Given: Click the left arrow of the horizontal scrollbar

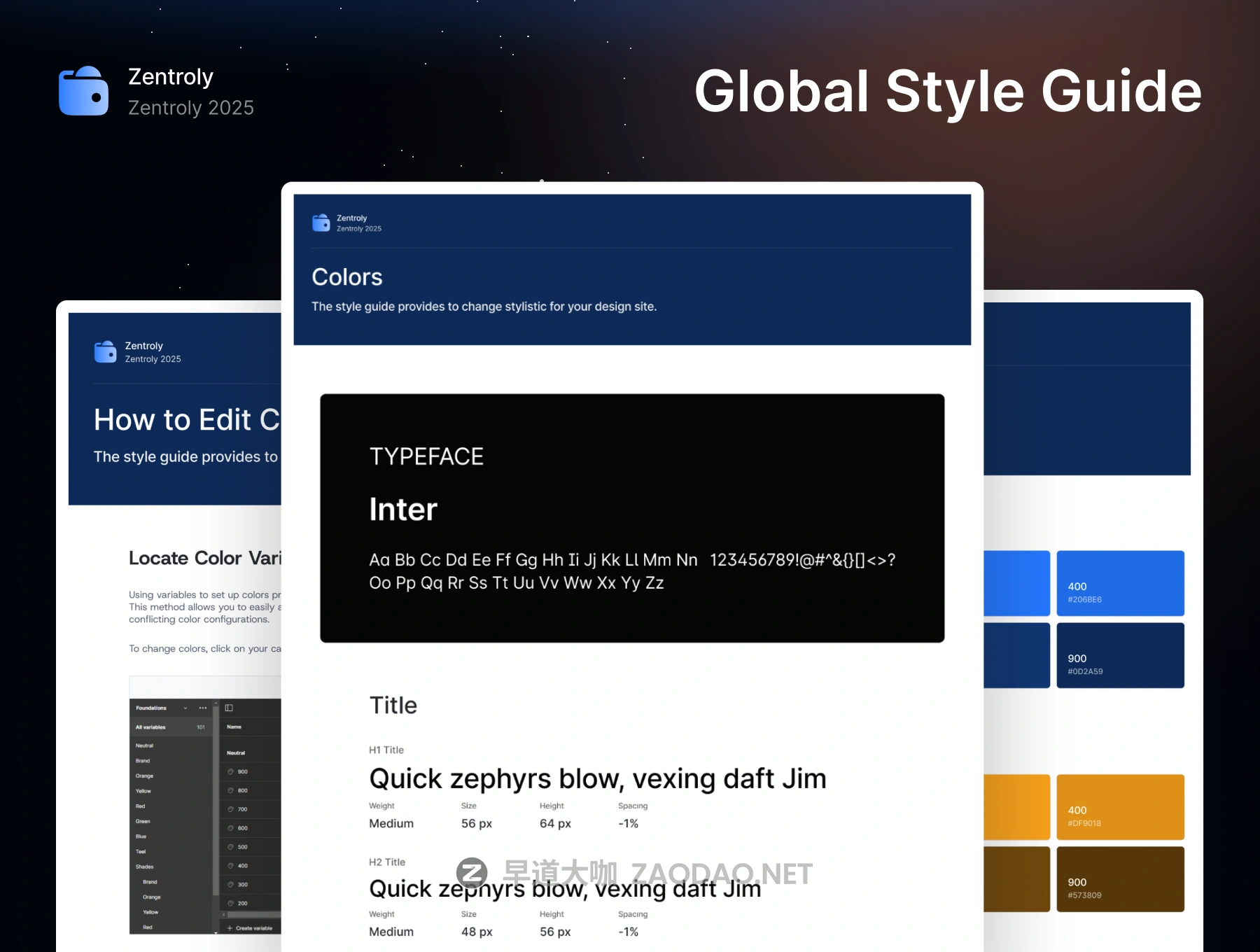Looking at the screenshot, I should click(223, 915).
